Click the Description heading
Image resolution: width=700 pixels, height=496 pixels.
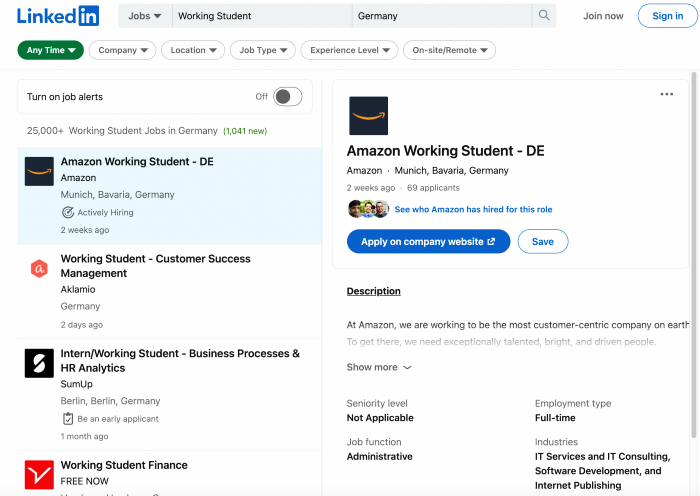374,291
